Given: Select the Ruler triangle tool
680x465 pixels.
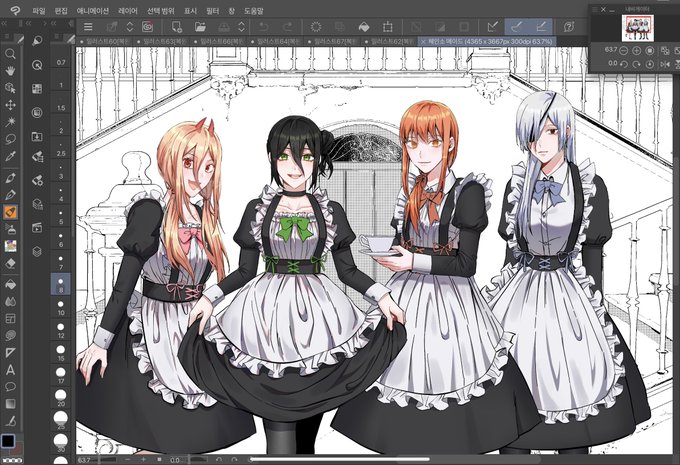Looking at the screenshot, I should tap(10, 353).
